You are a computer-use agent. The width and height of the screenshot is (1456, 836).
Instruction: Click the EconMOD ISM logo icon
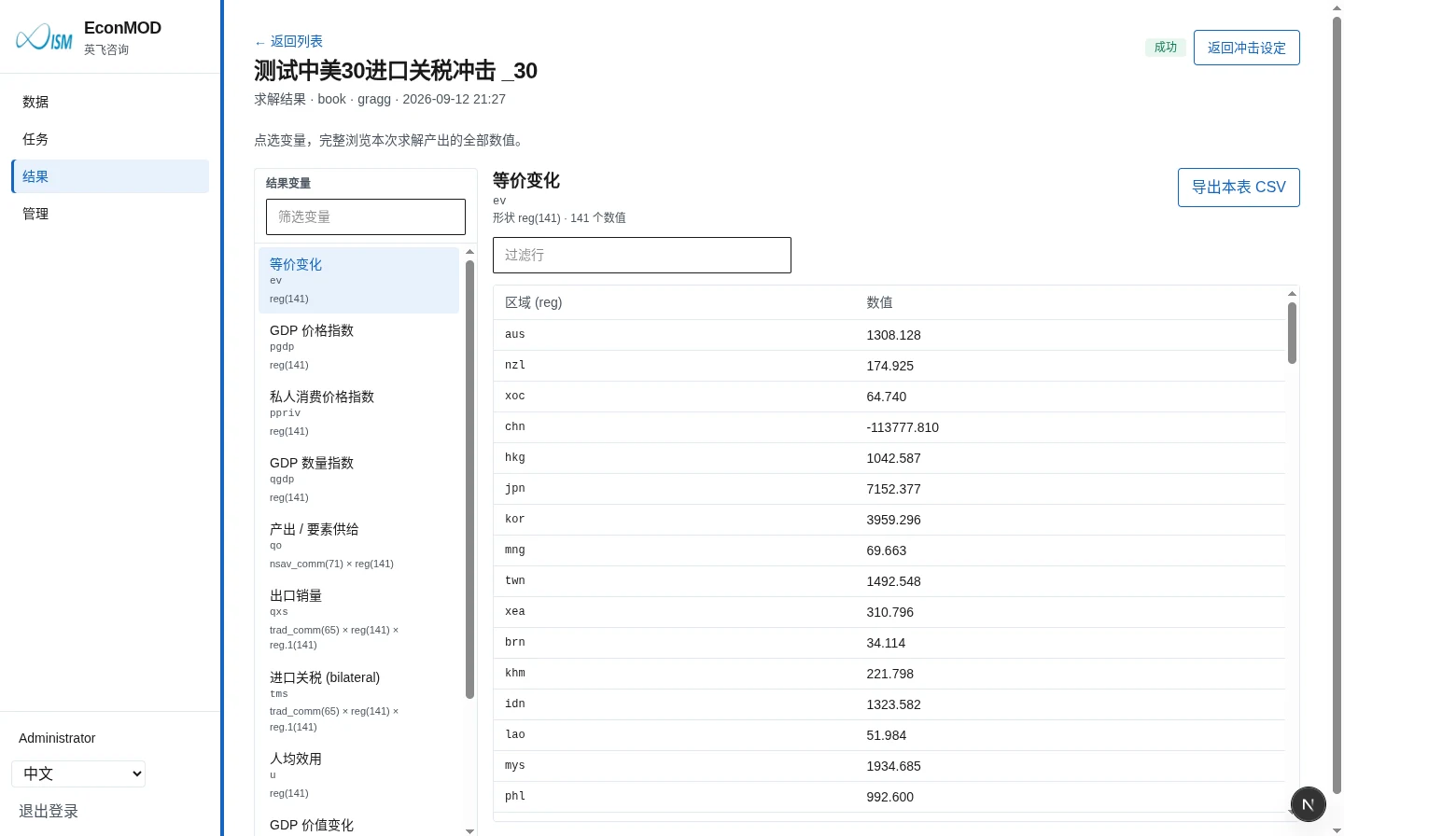(44, 37)
